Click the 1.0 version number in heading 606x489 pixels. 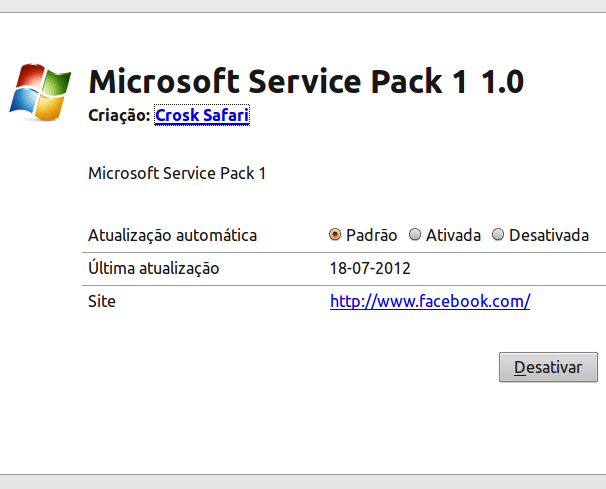click(501, 81)
